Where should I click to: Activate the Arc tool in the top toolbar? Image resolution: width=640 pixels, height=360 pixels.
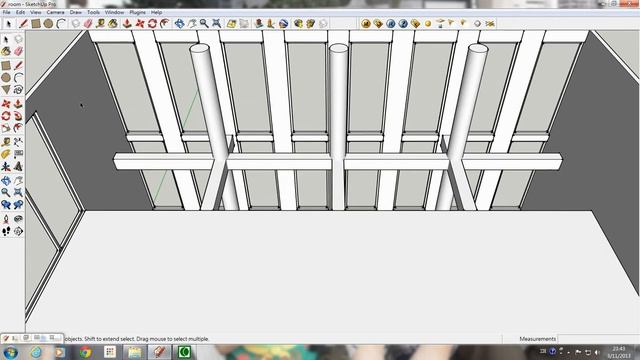point(61,24)
